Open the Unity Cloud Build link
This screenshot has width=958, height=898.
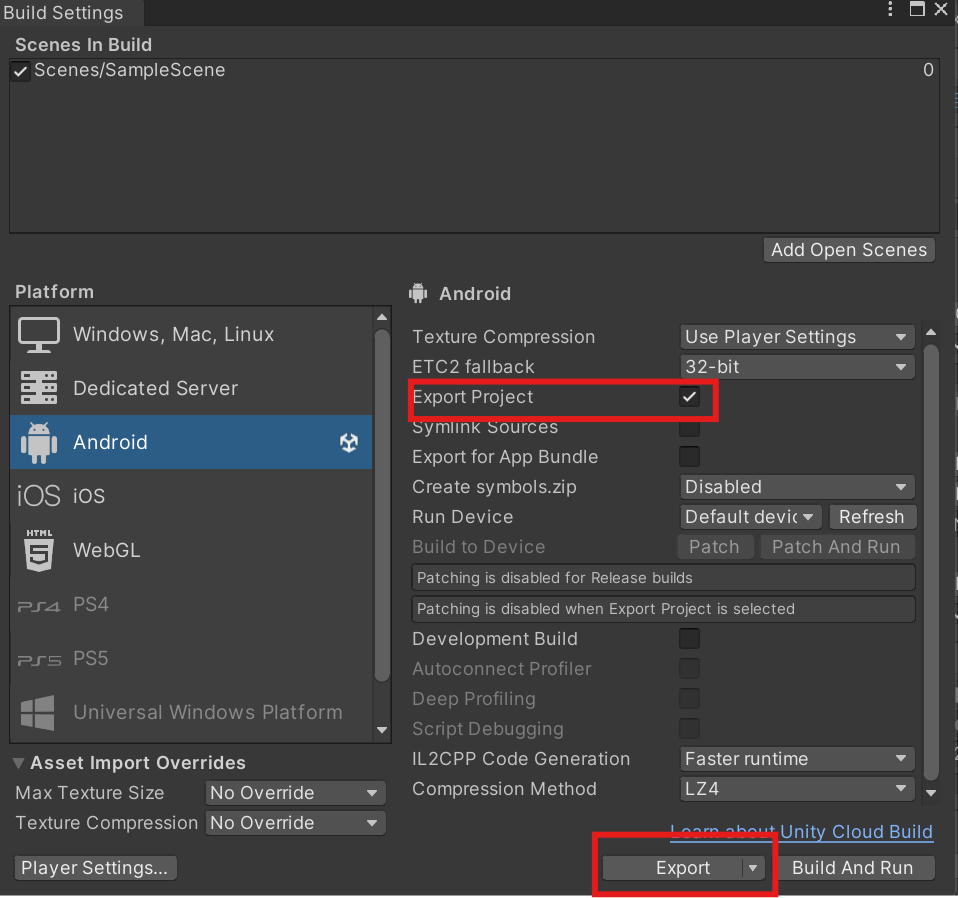click(x=856, y=832)
